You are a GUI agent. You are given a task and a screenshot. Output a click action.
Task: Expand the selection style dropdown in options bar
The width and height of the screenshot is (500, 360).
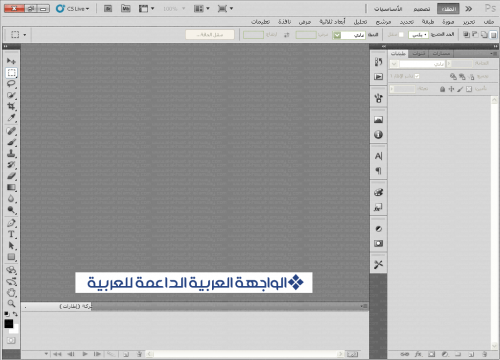click(x=349, y=35)
